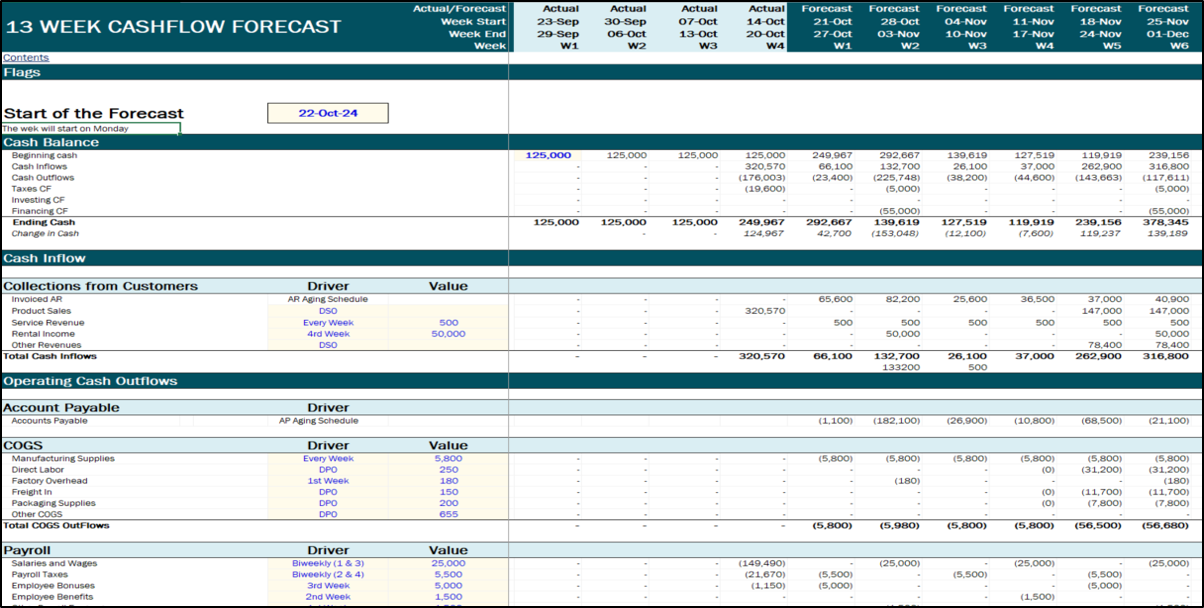Select the 'Beginning cash' row label
The width and height of the screenshot is (1204, 608).
[44, 155]
